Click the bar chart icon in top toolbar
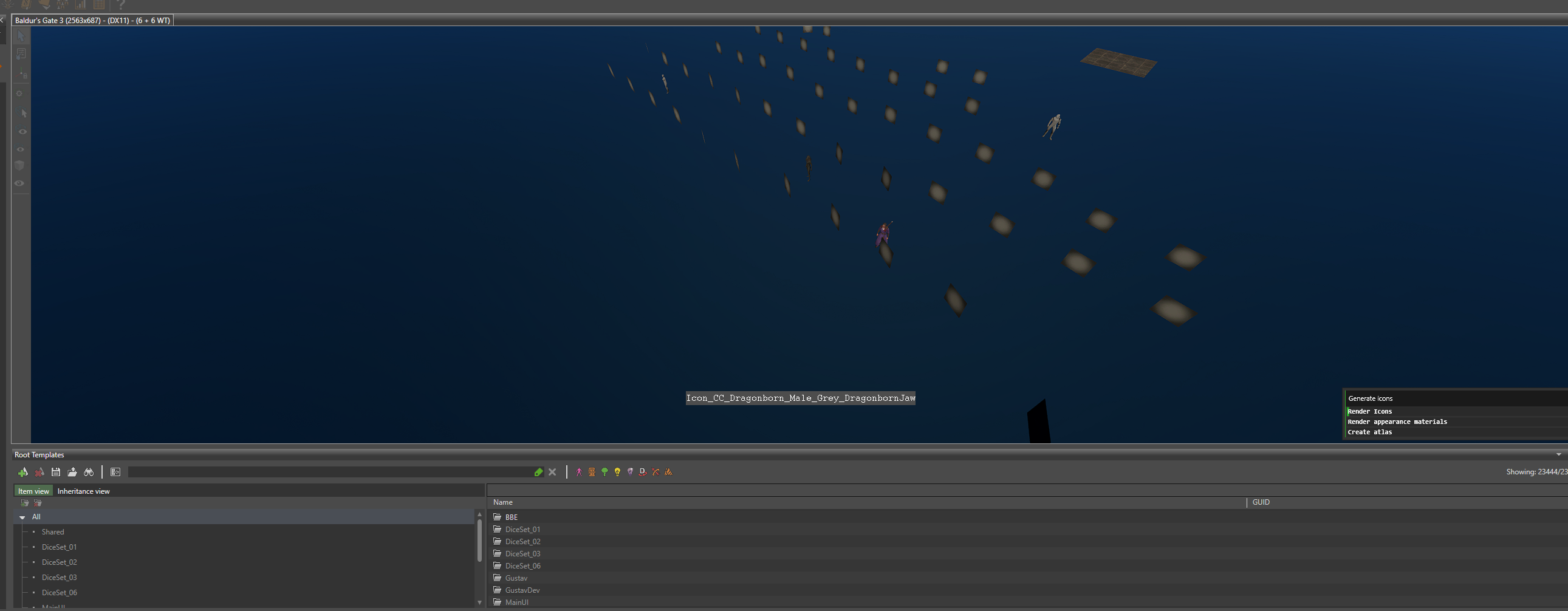 [81, 5]
